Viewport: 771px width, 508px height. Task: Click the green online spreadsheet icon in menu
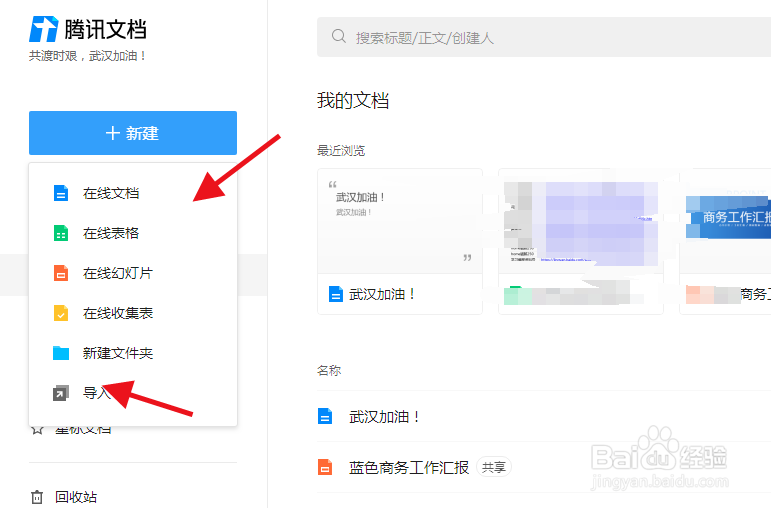pos(61,233)
